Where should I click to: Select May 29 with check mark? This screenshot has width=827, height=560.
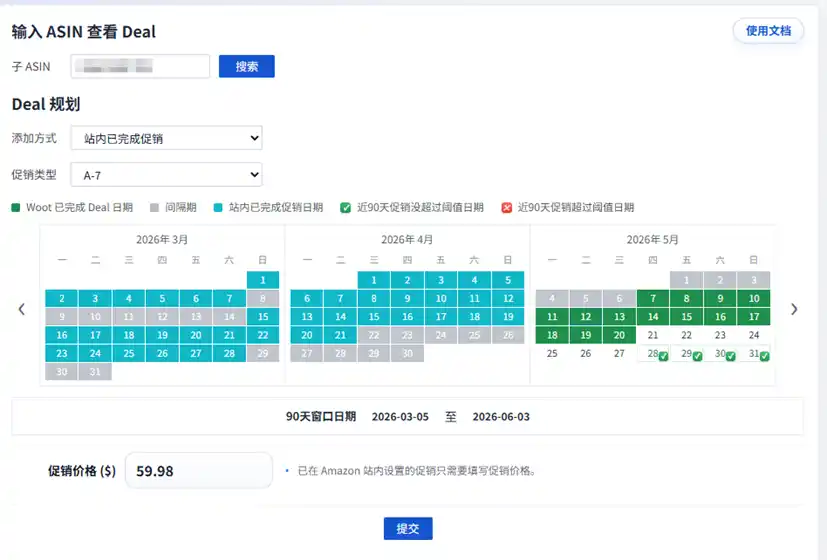click(x=687, y=354)
